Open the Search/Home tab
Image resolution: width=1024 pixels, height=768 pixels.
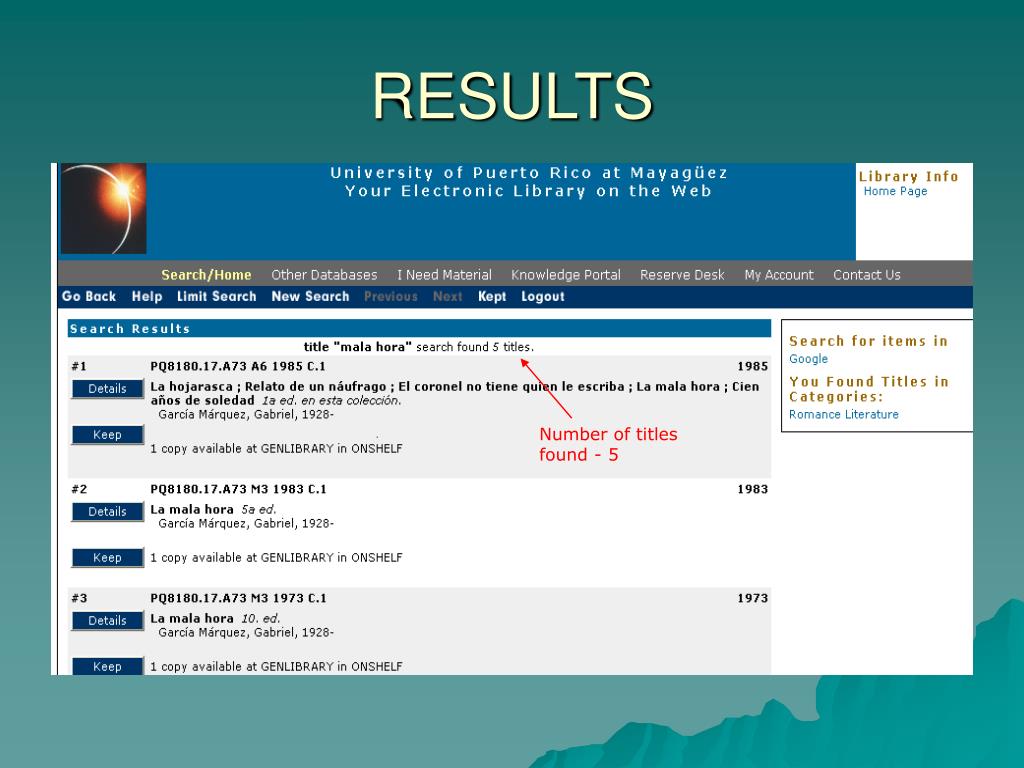[206, 275]
